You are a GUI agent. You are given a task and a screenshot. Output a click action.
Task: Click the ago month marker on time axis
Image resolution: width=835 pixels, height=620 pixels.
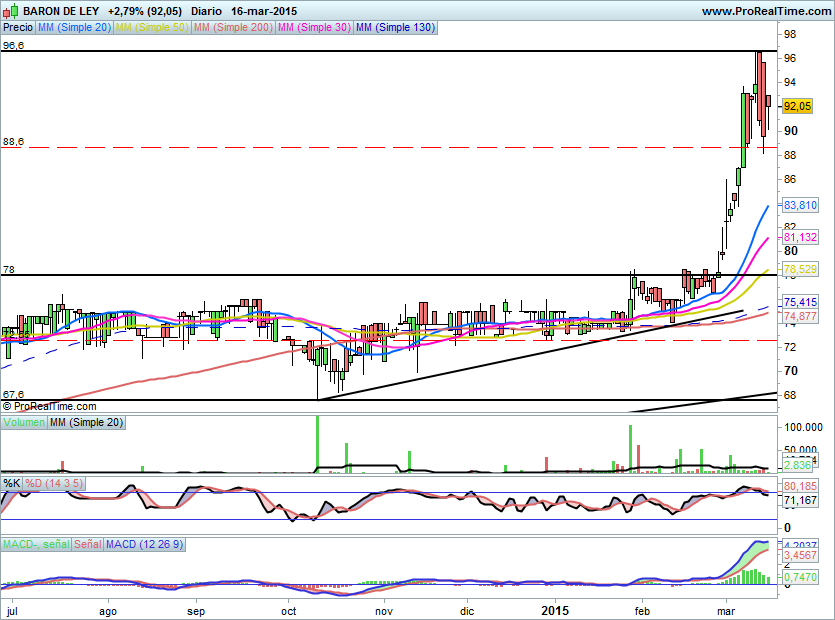(x=108, y=611)
